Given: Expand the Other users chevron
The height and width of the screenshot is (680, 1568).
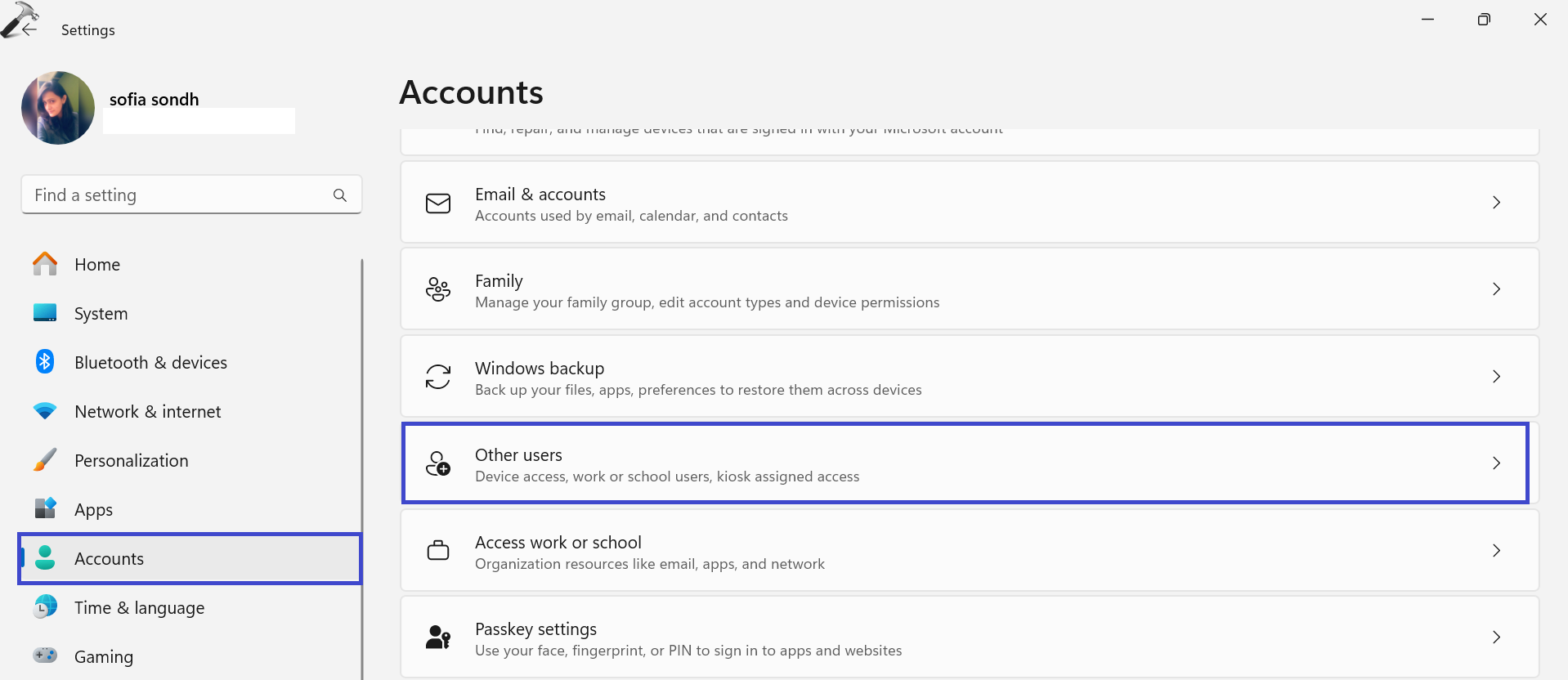Looking at the screenshot, I should [x=1496, y=463].
